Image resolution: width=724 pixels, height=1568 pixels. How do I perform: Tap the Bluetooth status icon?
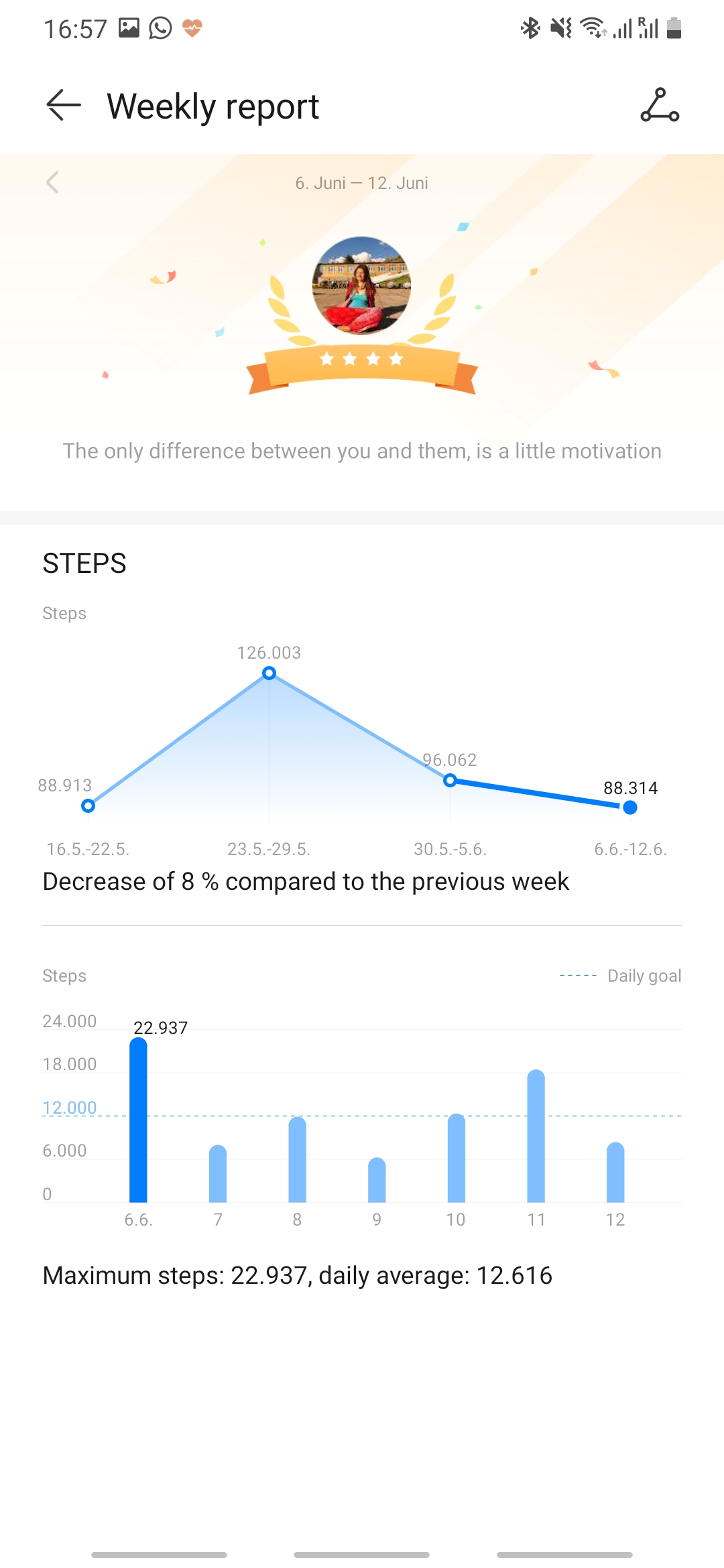[530, 28]
